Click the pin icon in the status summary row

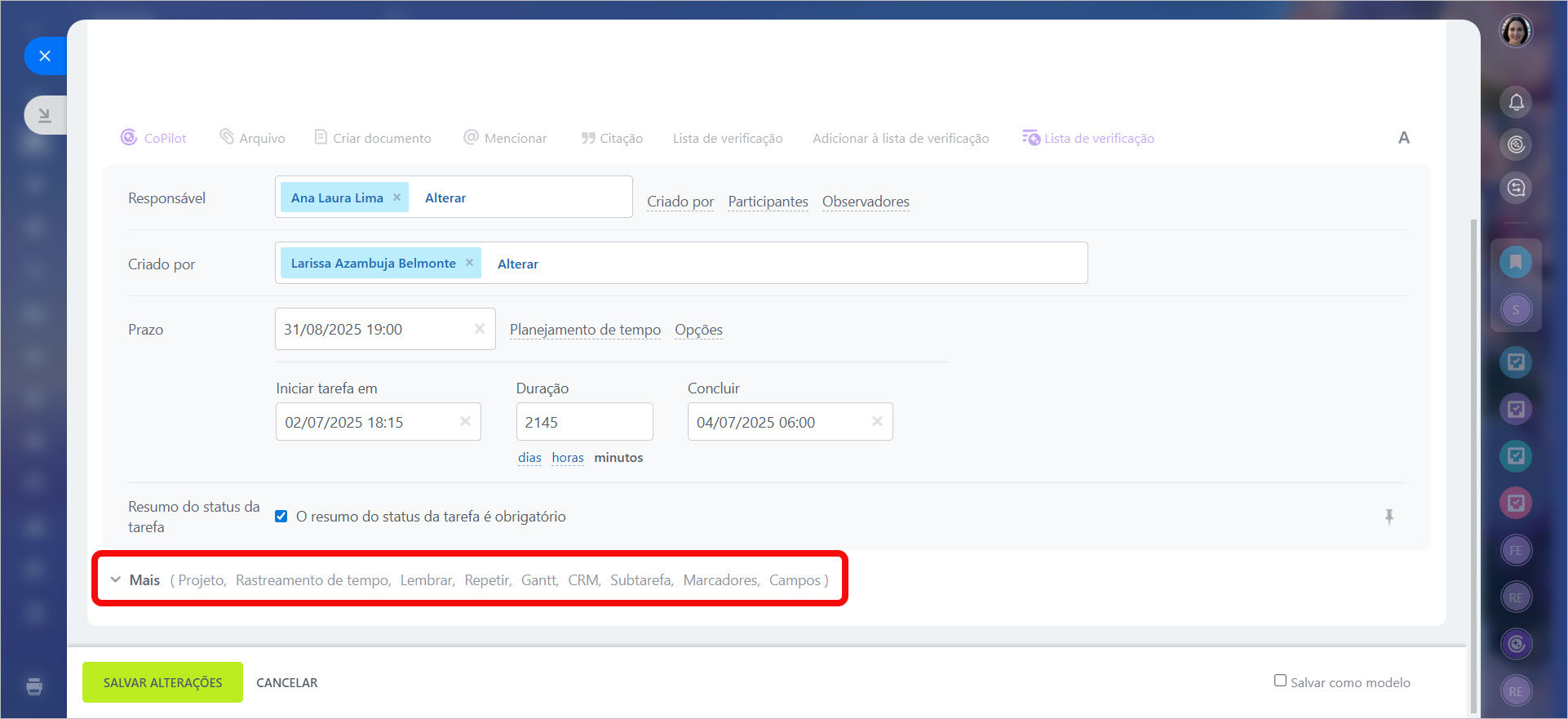(1389, 517)
